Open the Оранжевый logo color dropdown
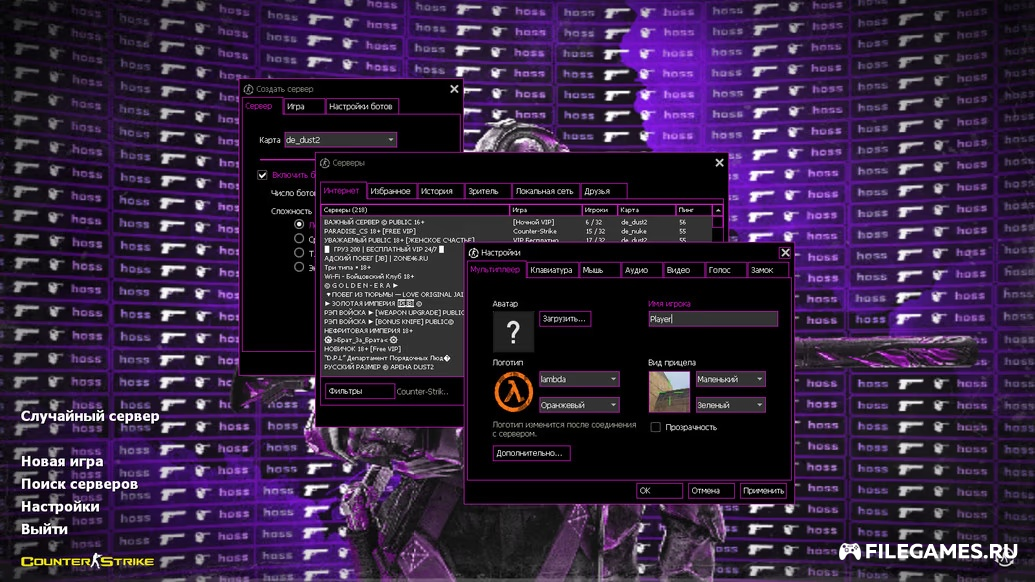 click(578, 404)
